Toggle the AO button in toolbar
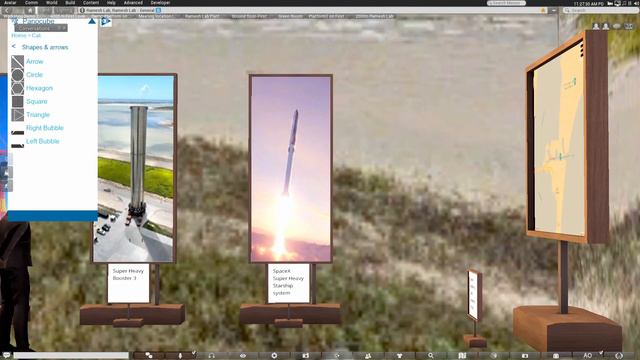 (587, 356)
